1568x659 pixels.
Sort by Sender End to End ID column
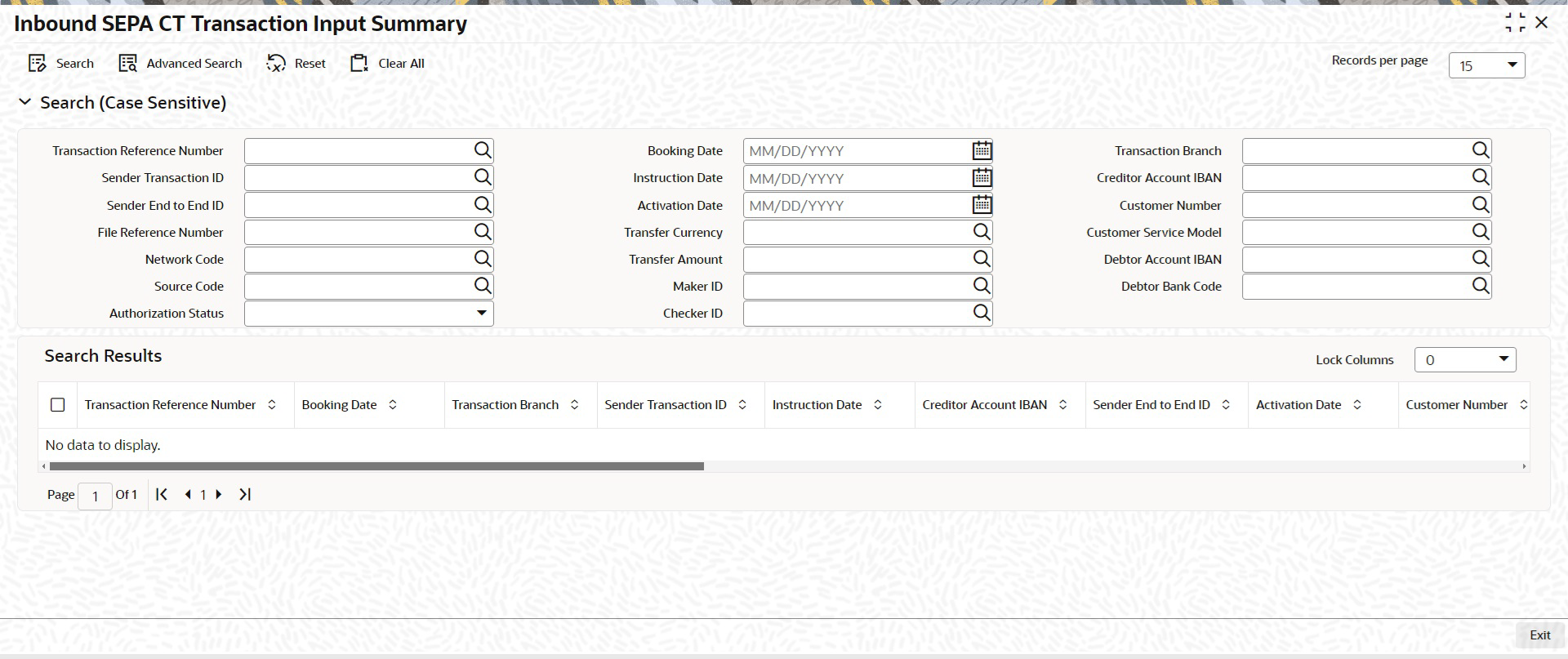click(1226, 405)
